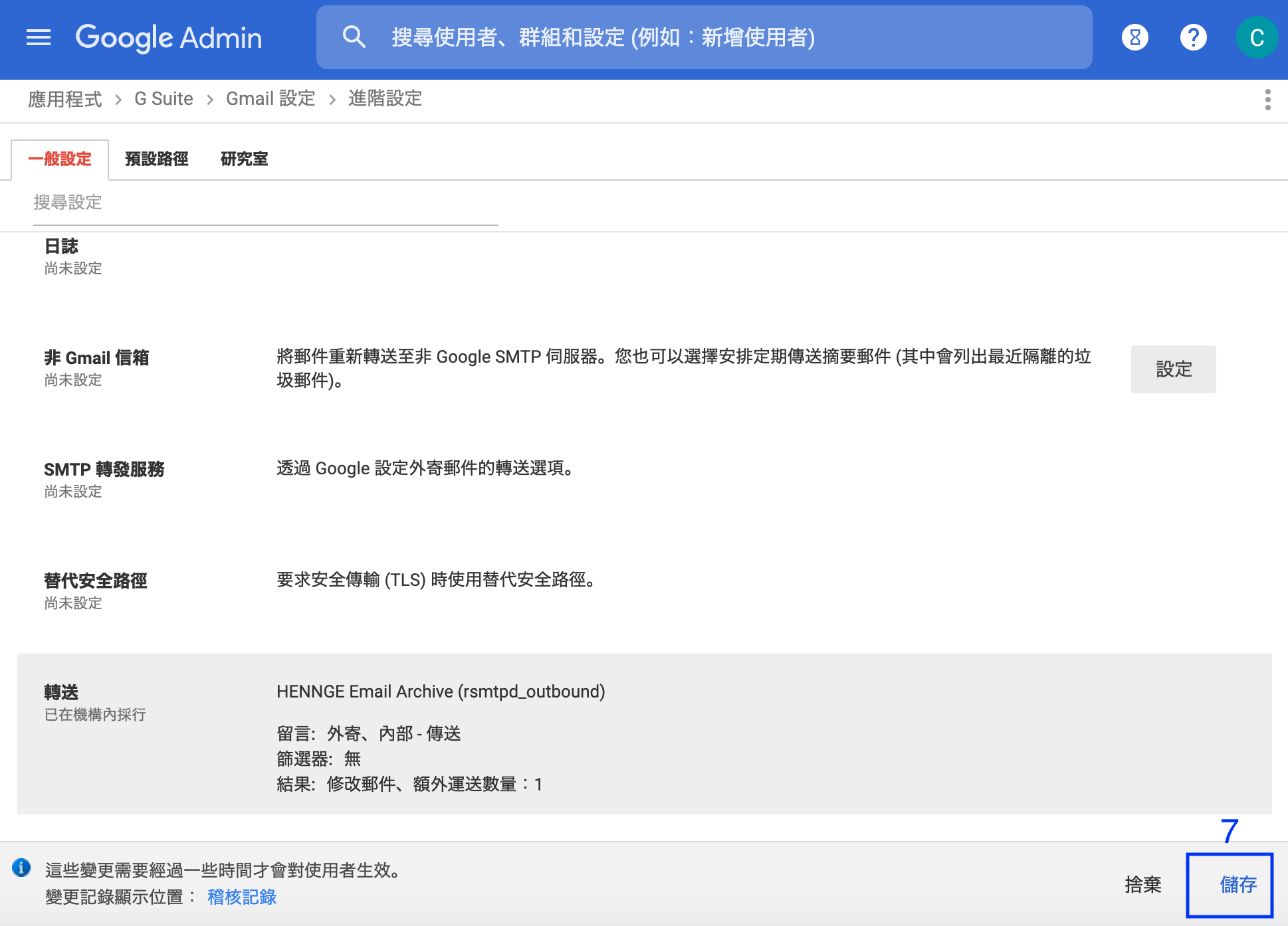The width and height of the screenshot is (1288, 926).
Task: Open the hamburger main menu
Action: tap(39, 37)
